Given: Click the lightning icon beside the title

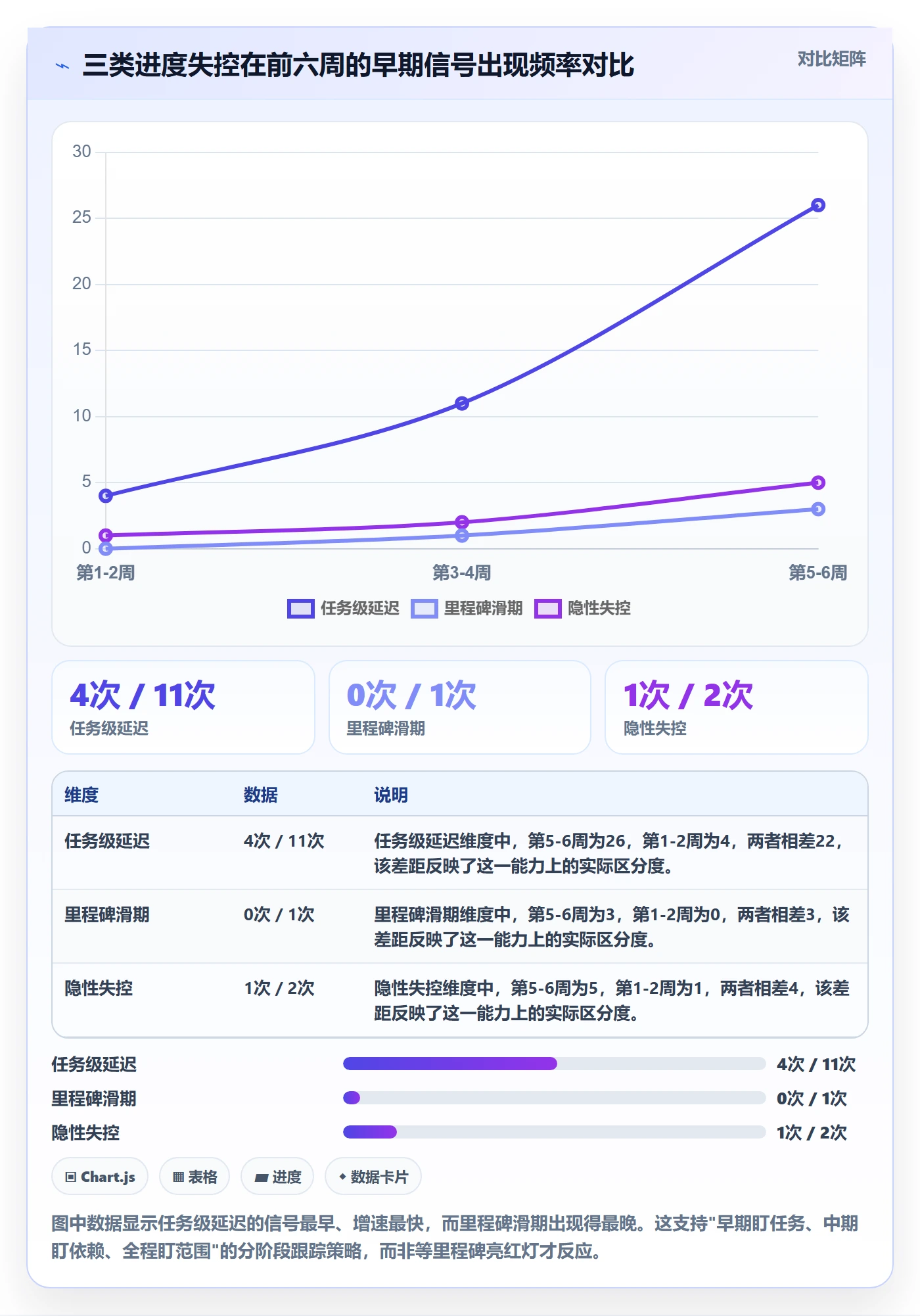Looking at the screenshot, I should [x=62, y=66].
